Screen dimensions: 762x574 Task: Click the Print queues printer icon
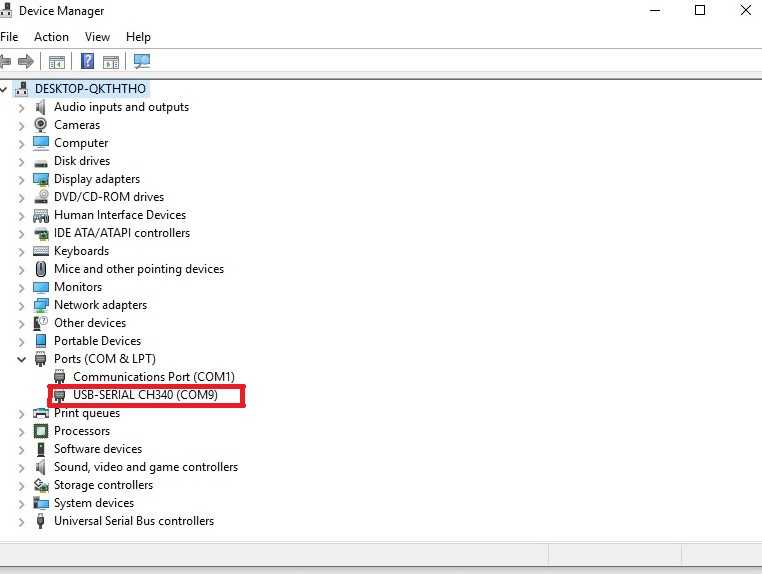41,413
